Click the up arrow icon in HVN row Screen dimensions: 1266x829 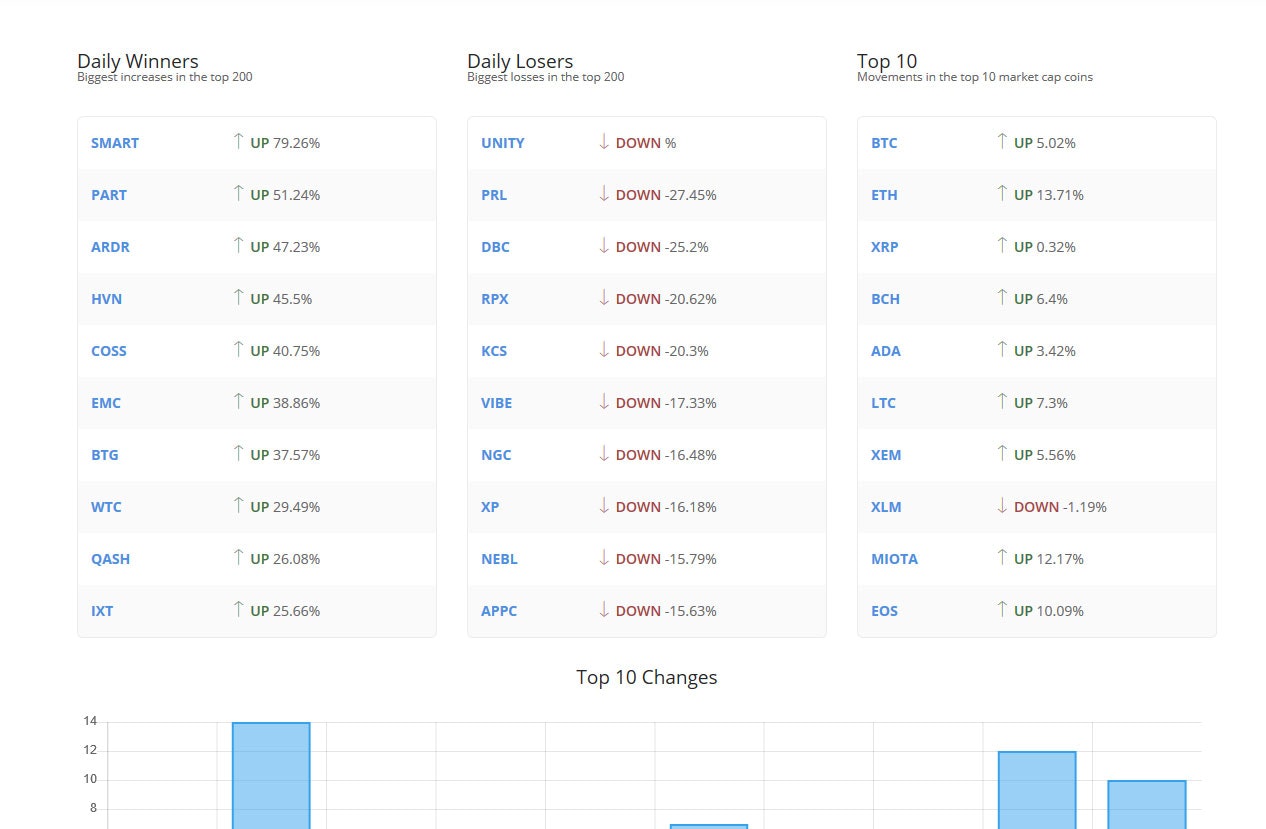tap(238, 297)
